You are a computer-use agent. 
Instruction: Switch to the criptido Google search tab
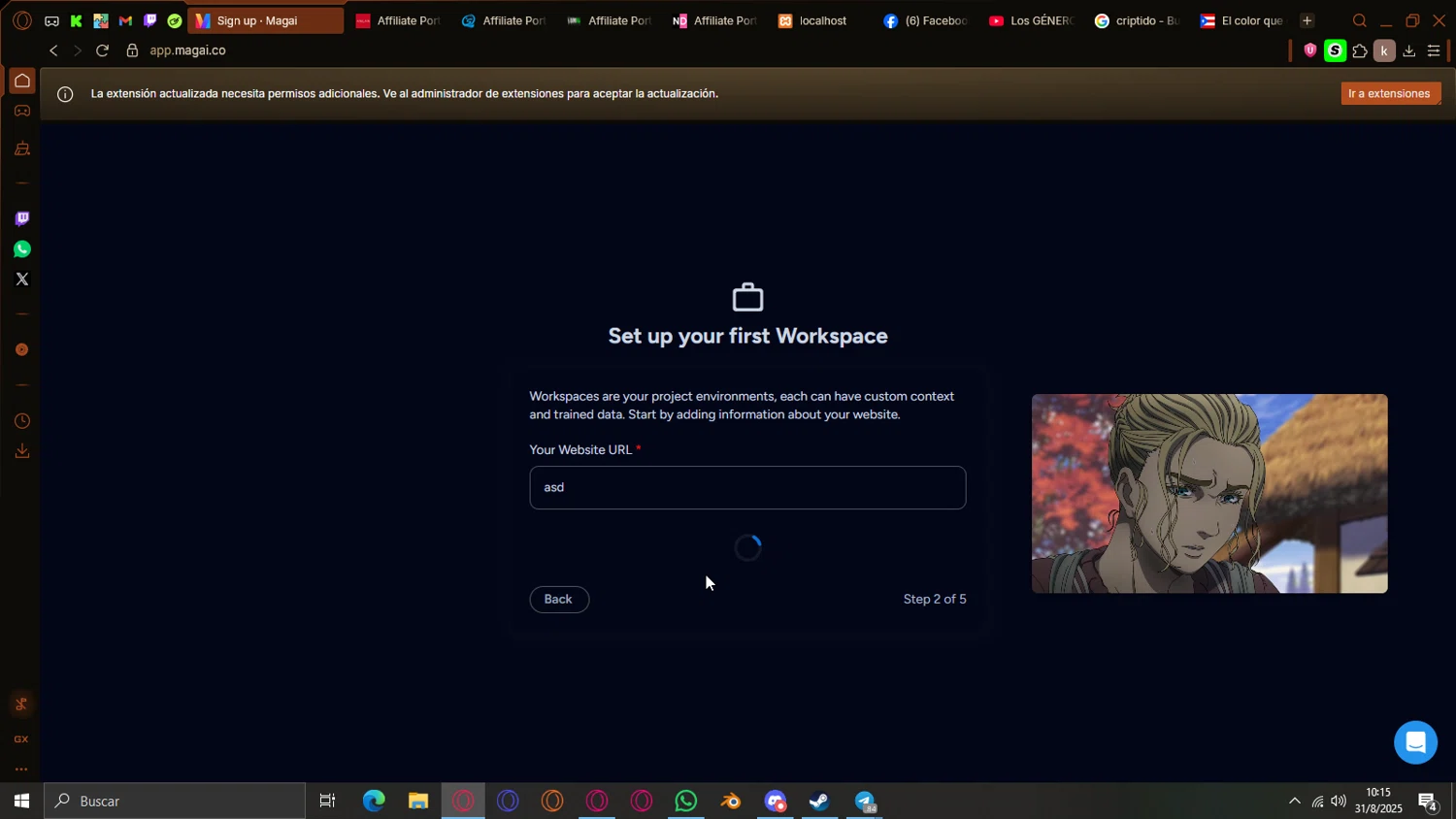coord(1138,20)
